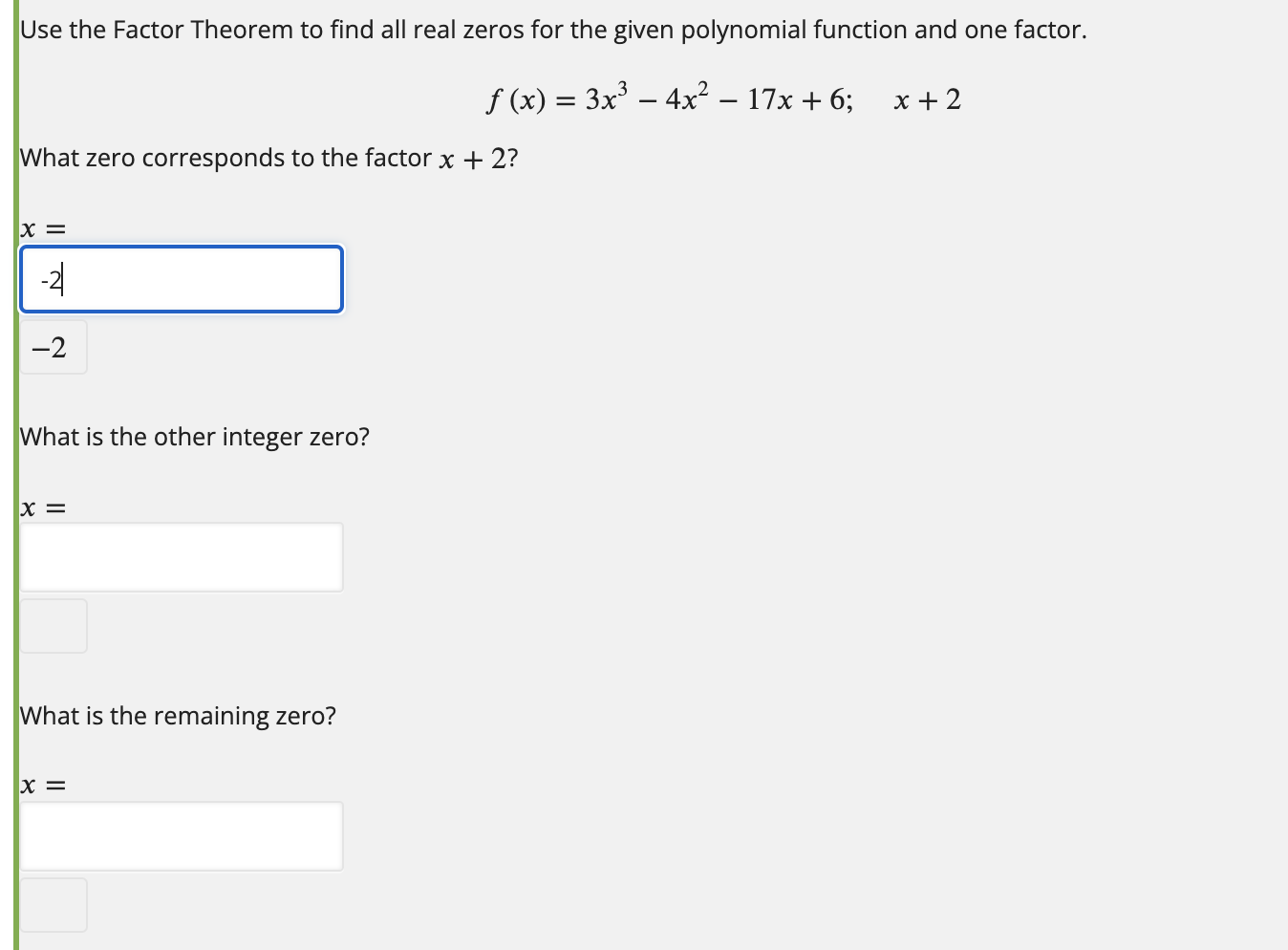Screen dimensions: 1288x950
Task: Click the input field for the other integer zero
Action: click(x=182, y=557)
